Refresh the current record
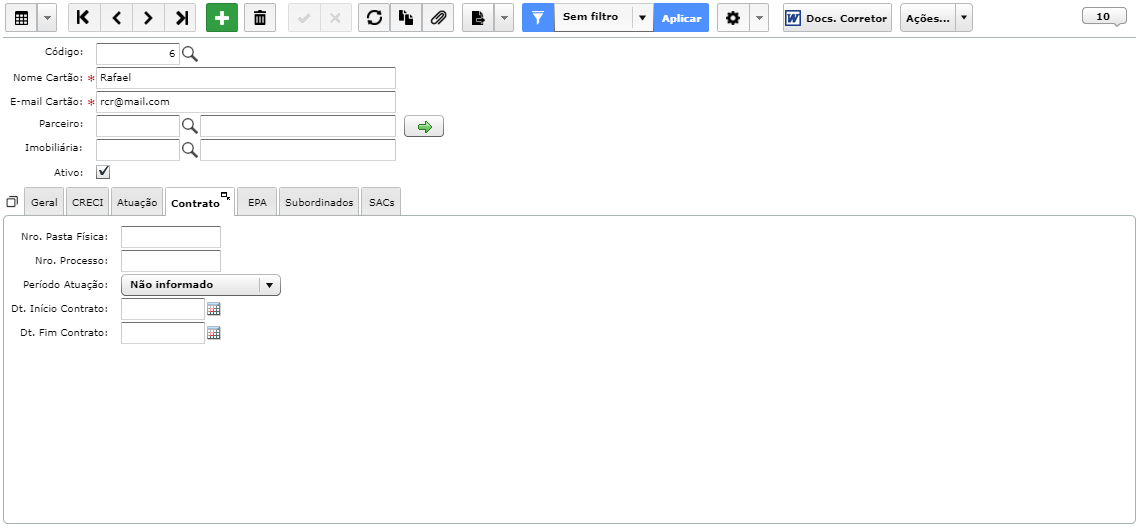Screen dimensions: 1140x528 [374, 18]
